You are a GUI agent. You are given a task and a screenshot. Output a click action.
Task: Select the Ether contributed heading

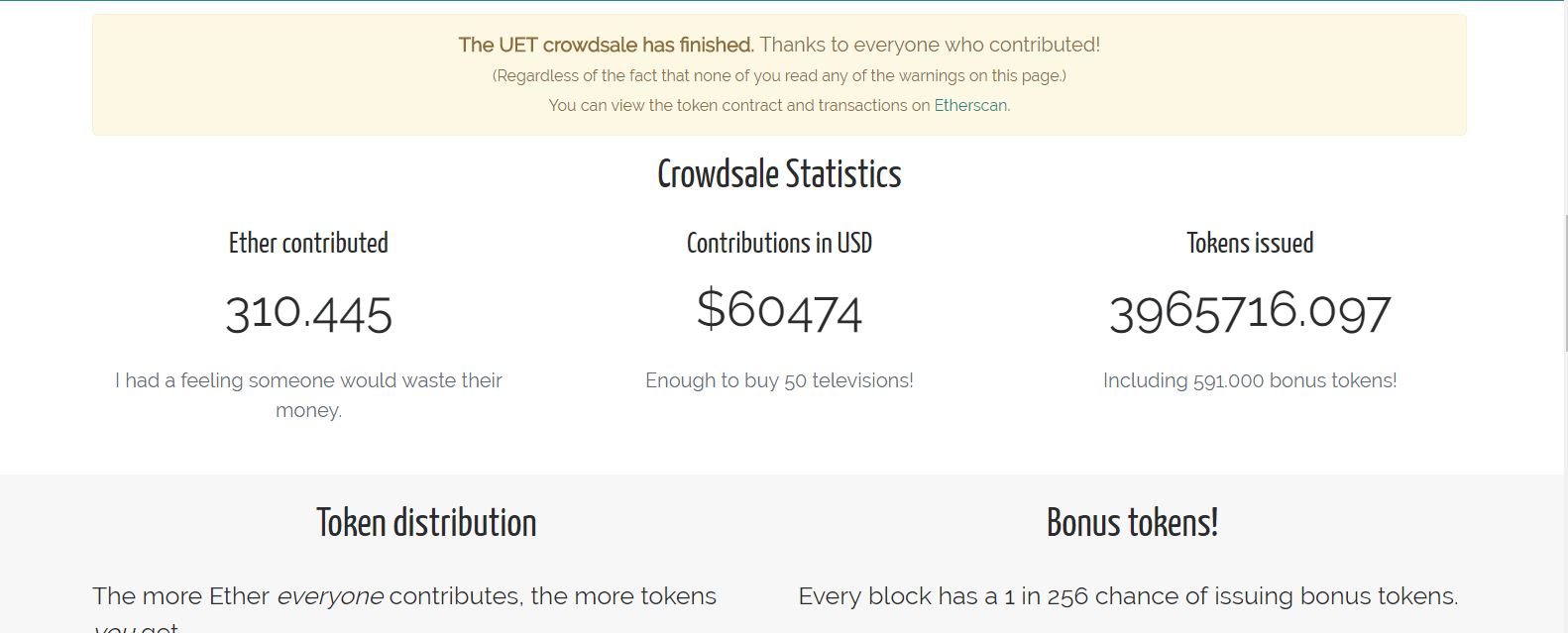click(308, 243)
